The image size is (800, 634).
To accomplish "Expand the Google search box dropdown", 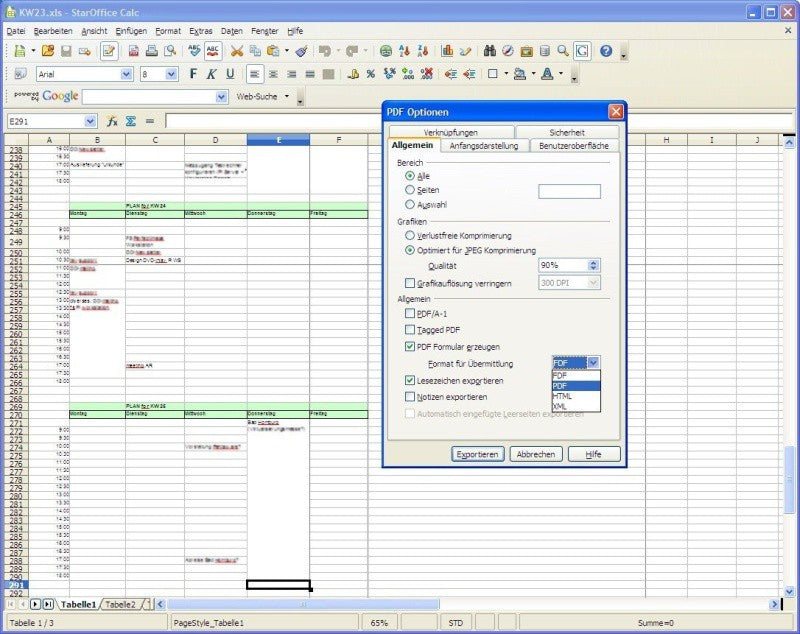I will click(221, 97).
